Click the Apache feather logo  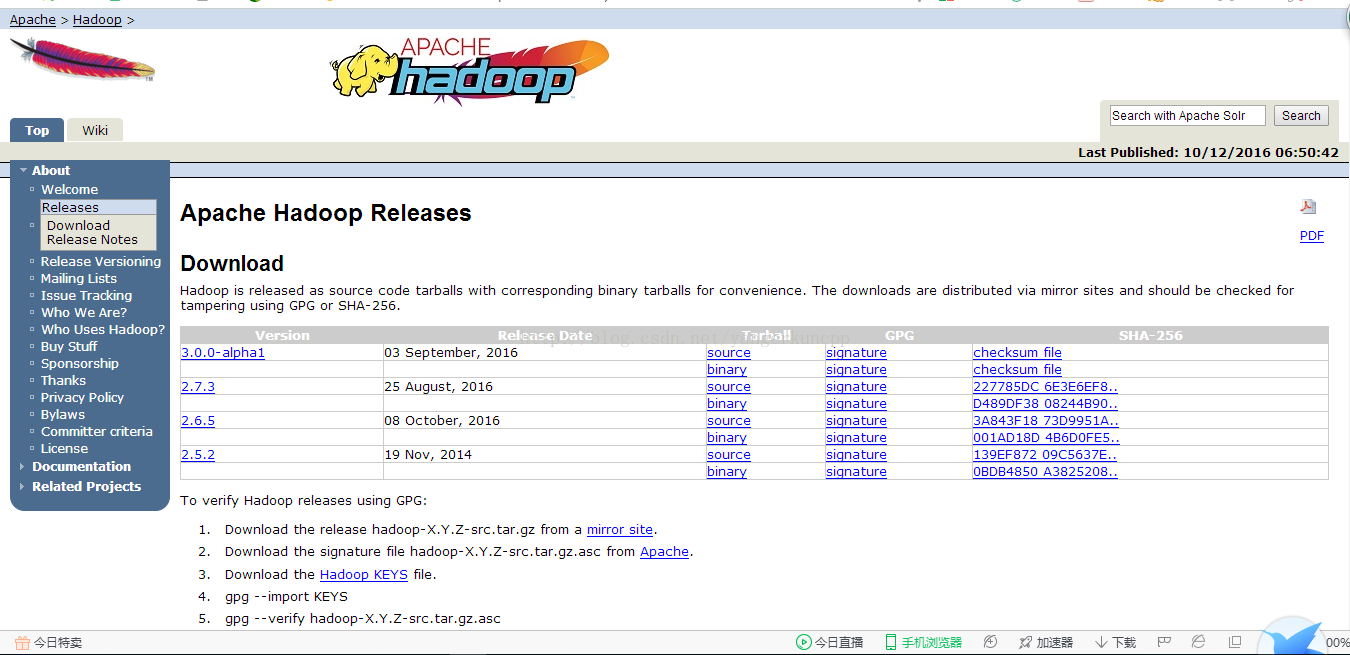pyautogui.click(x=82, y=60)
